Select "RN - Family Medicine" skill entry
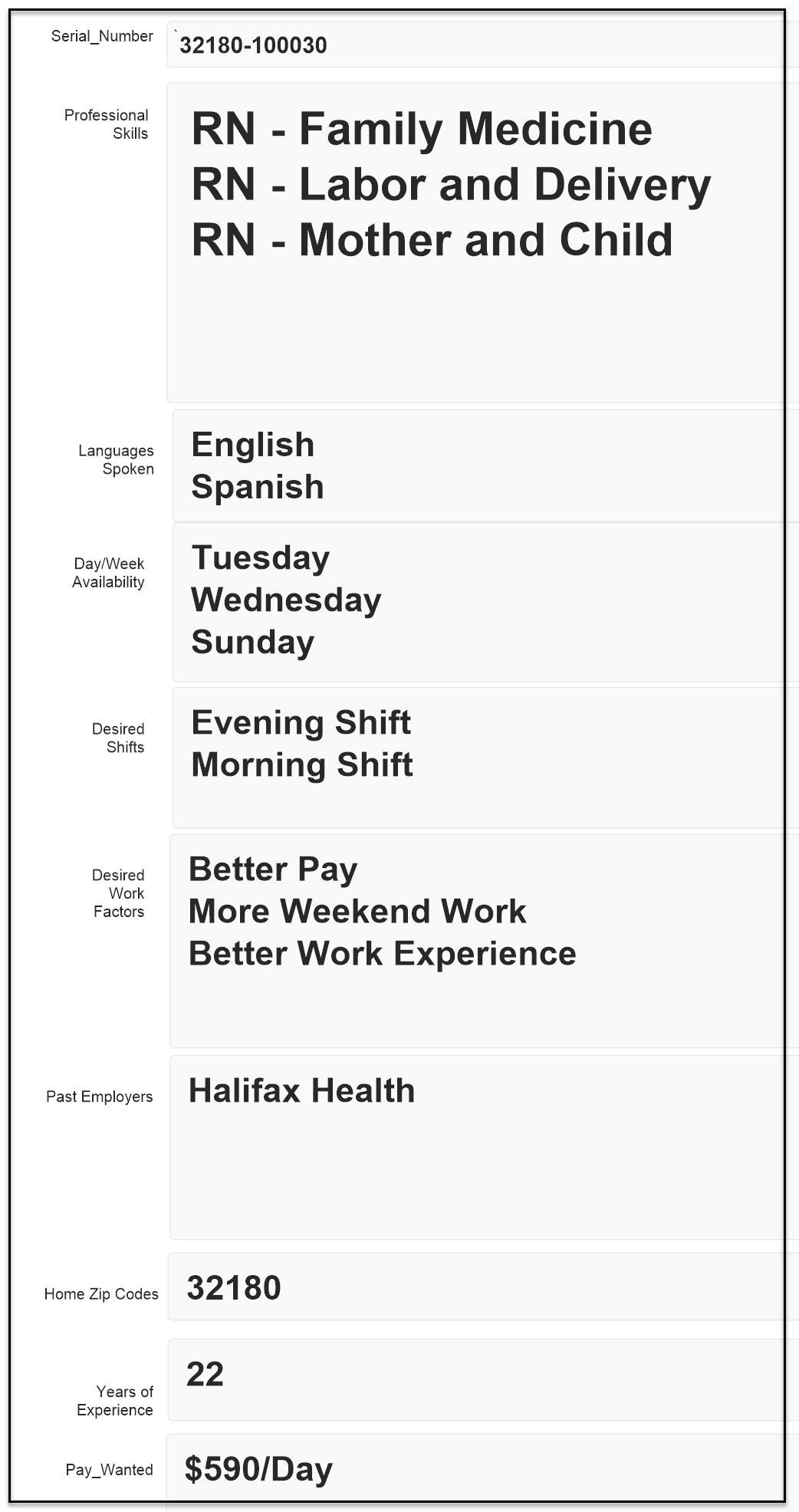This screenshot has height=1512, width=799. coord(422,129)
